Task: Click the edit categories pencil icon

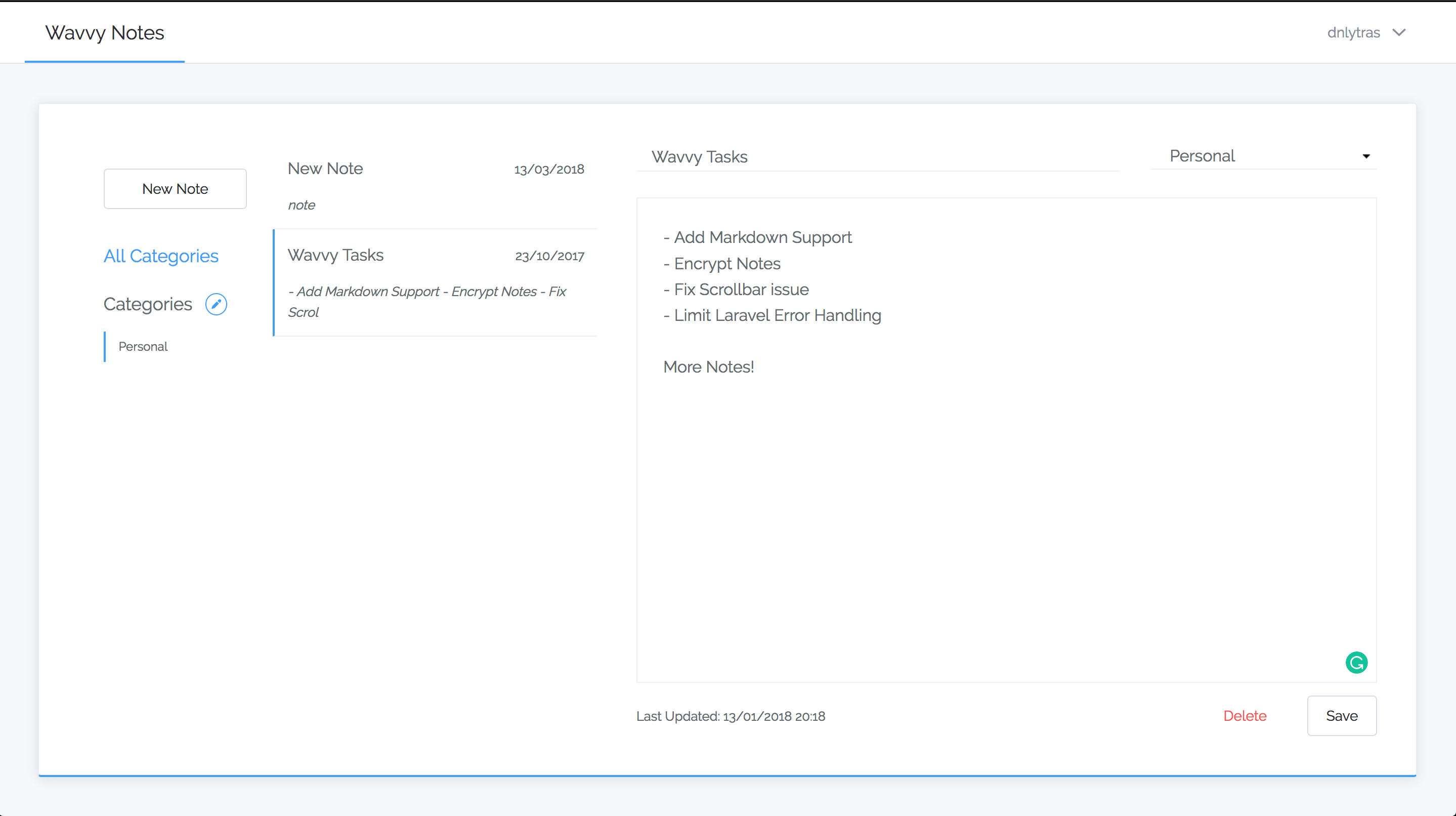Action: click(216, 304)
